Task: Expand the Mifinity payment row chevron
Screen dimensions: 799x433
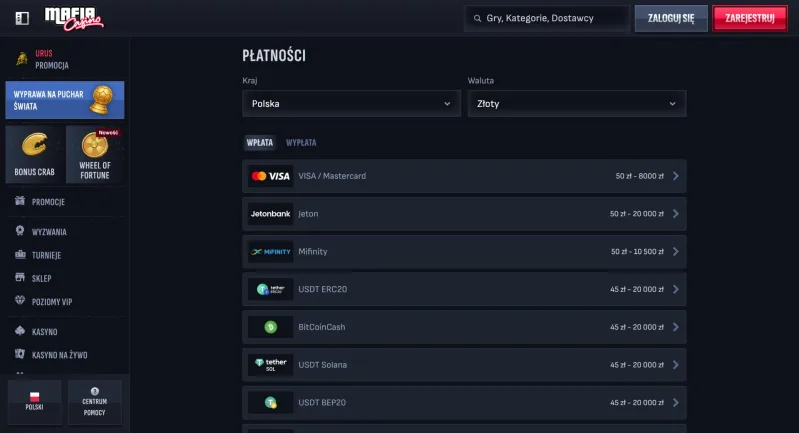Action: tap(676, 252)
